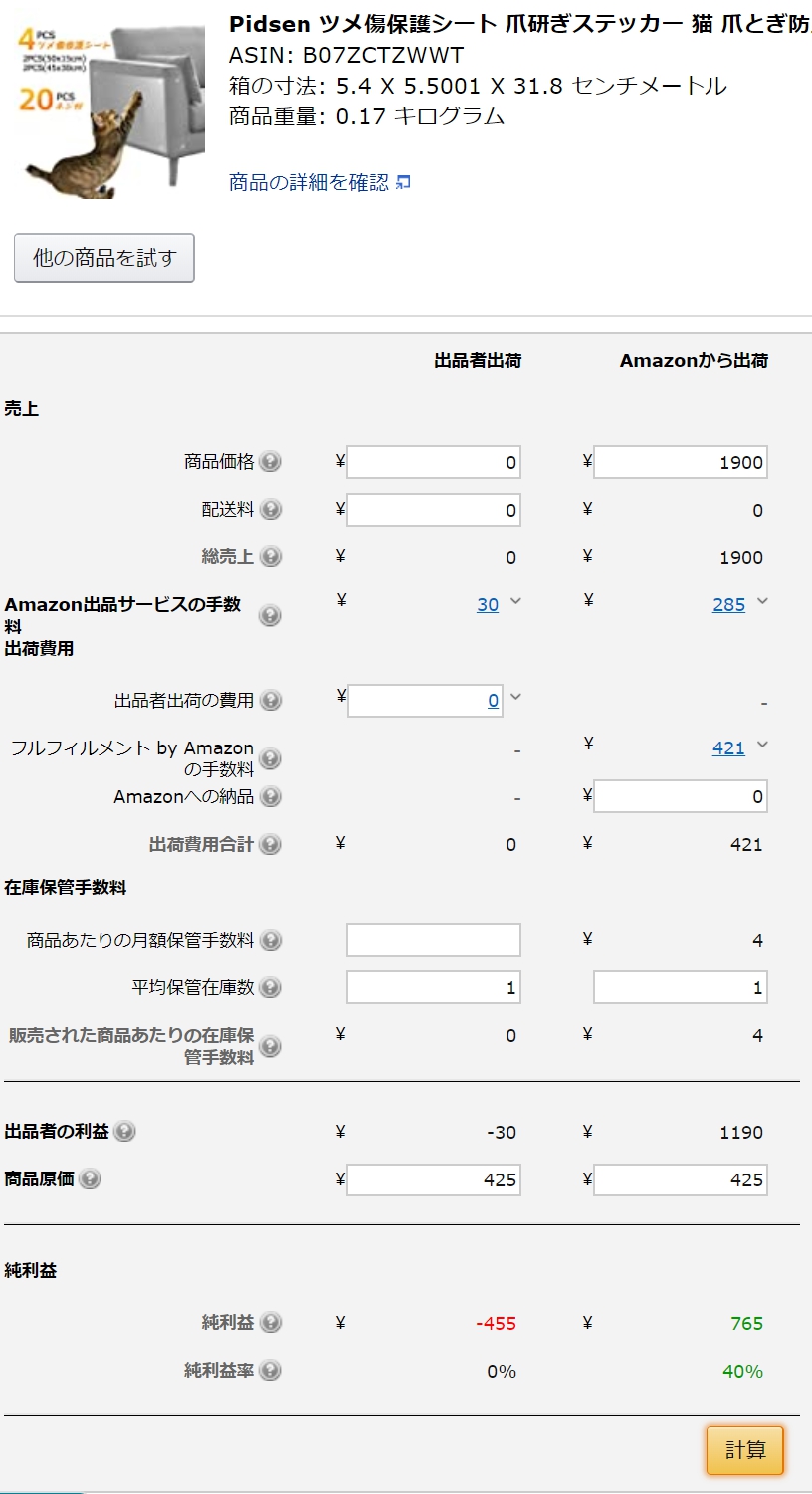The height and width of the screenshot is (1494, 812).
Task: Click seller-fulfilled net profit value -455
Action: 496,1323
